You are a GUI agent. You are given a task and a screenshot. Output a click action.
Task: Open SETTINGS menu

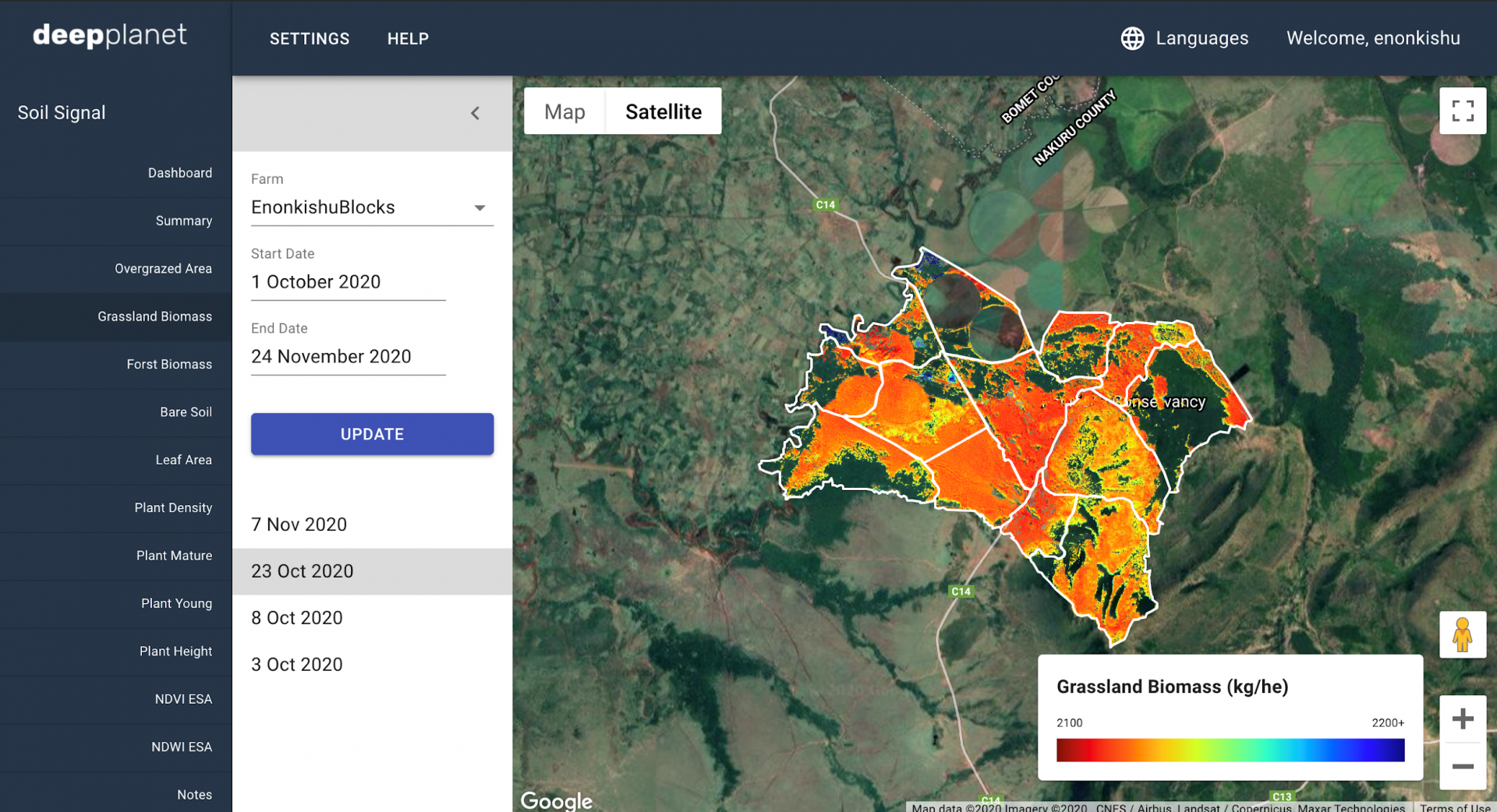point(310,38)
